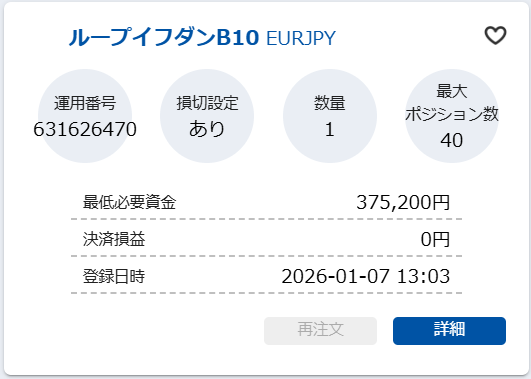Click the quantity value 1

(330, 129)
